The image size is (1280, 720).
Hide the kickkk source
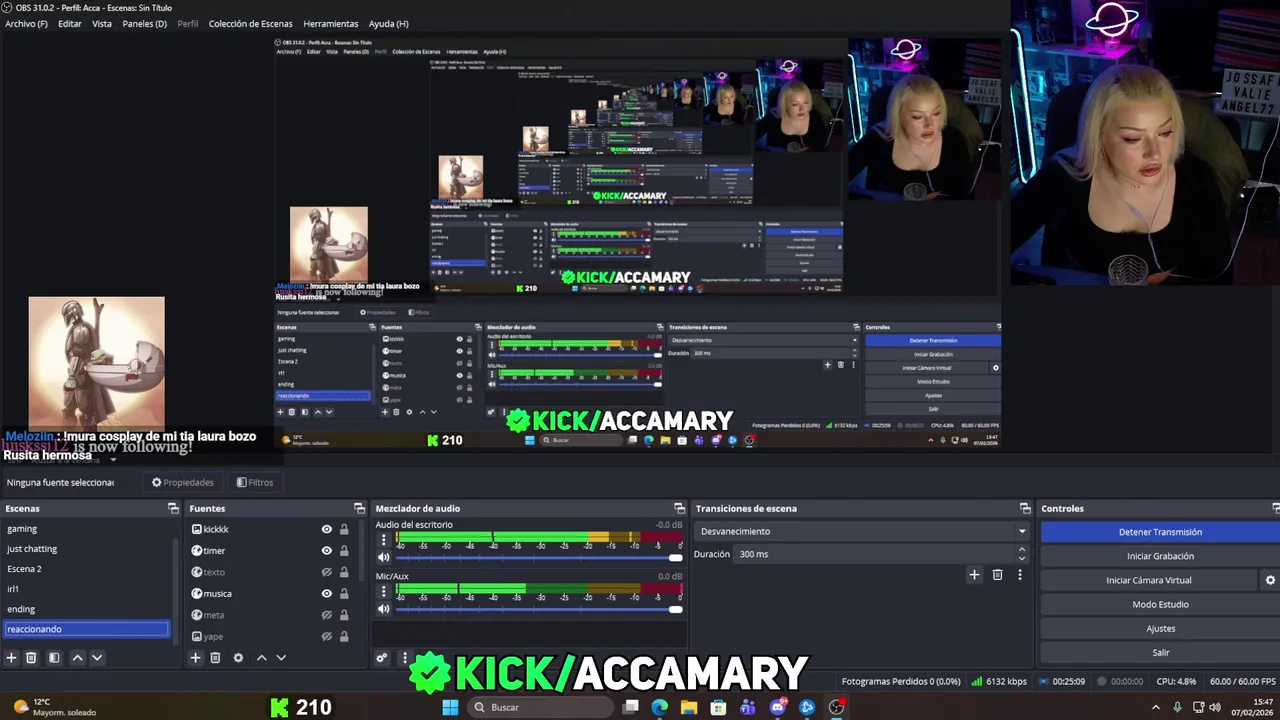tap(326, 529)
